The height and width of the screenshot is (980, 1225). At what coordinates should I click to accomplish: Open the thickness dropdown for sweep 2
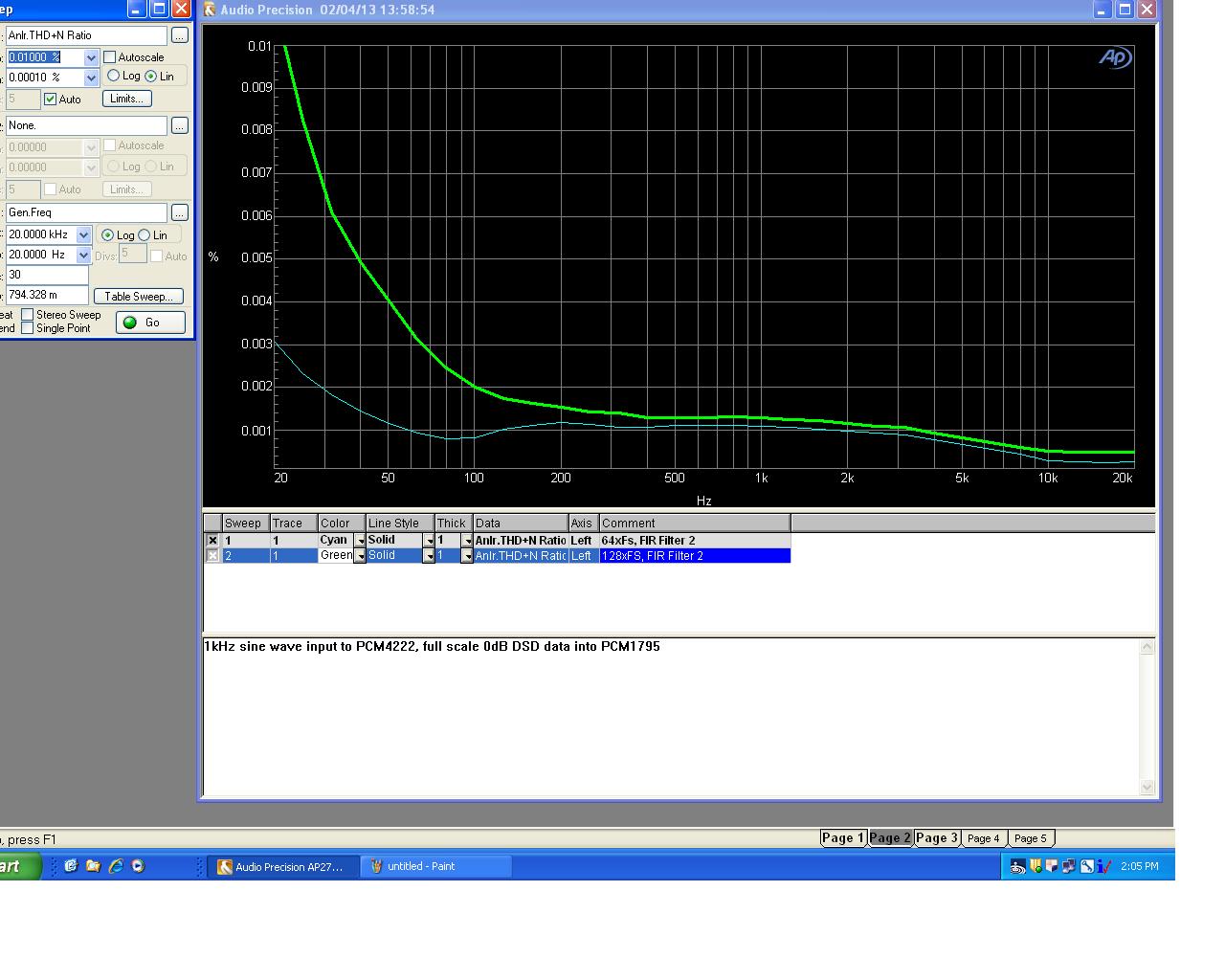467,556
